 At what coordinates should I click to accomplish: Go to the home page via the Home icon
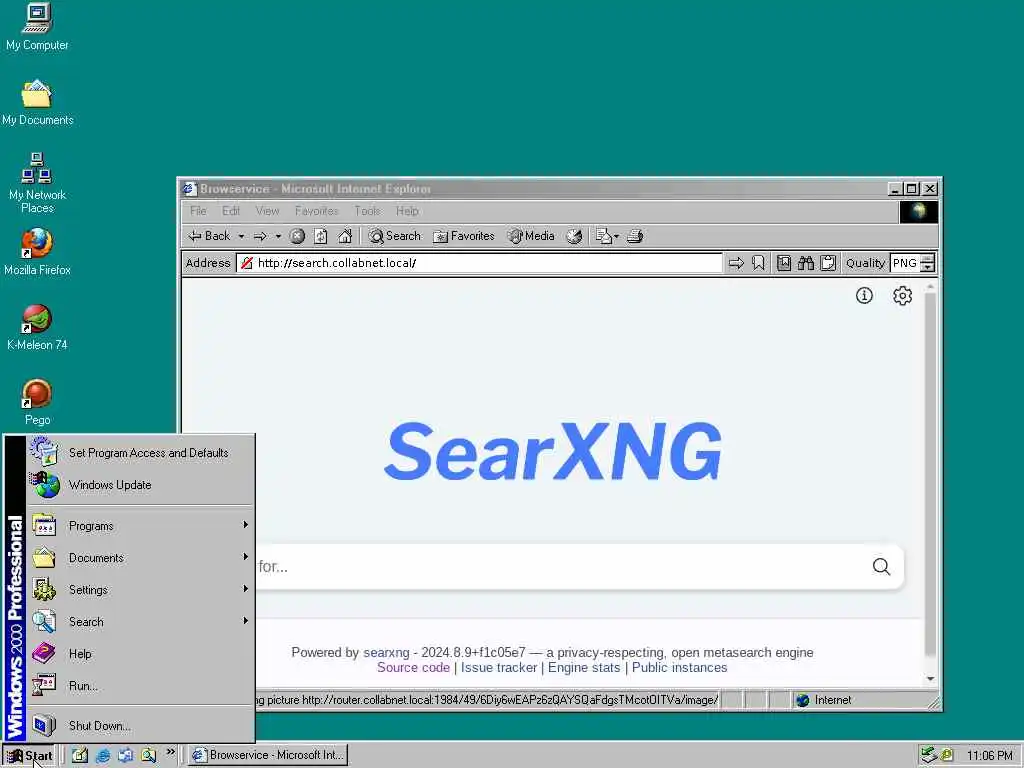345,236
